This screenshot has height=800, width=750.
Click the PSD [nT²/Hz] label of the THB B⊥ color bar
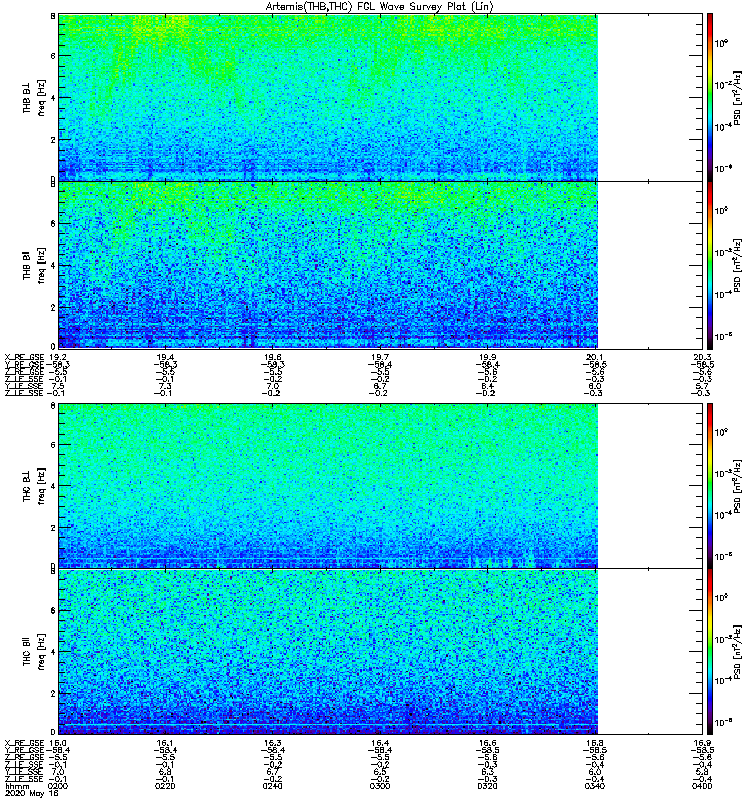pos(737,97)
